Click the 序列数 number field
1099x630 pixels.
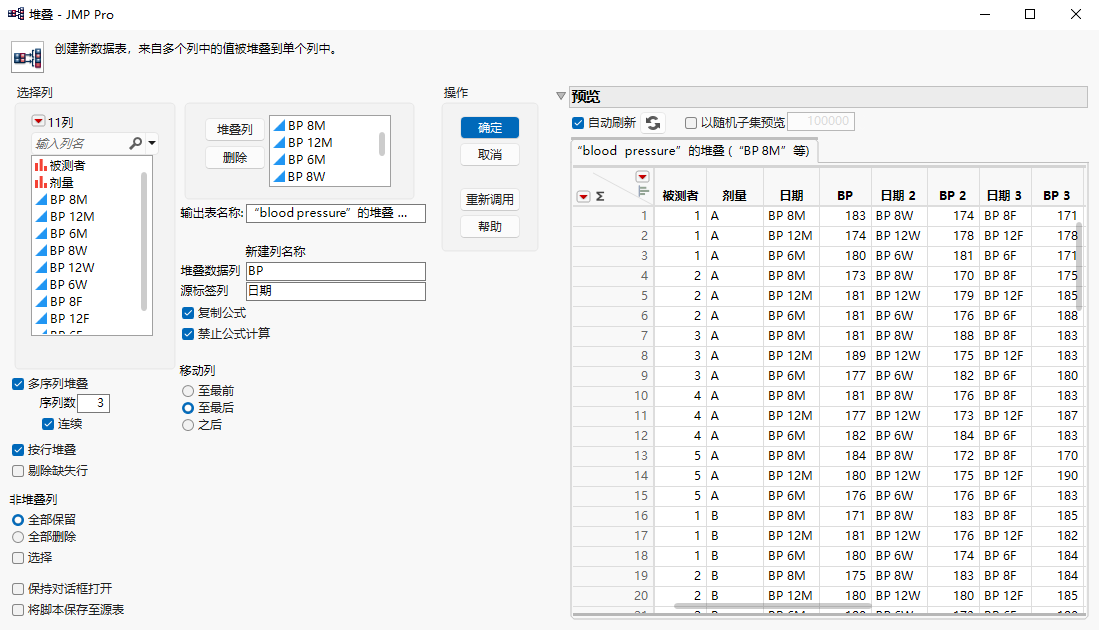(x=94, y=403)
